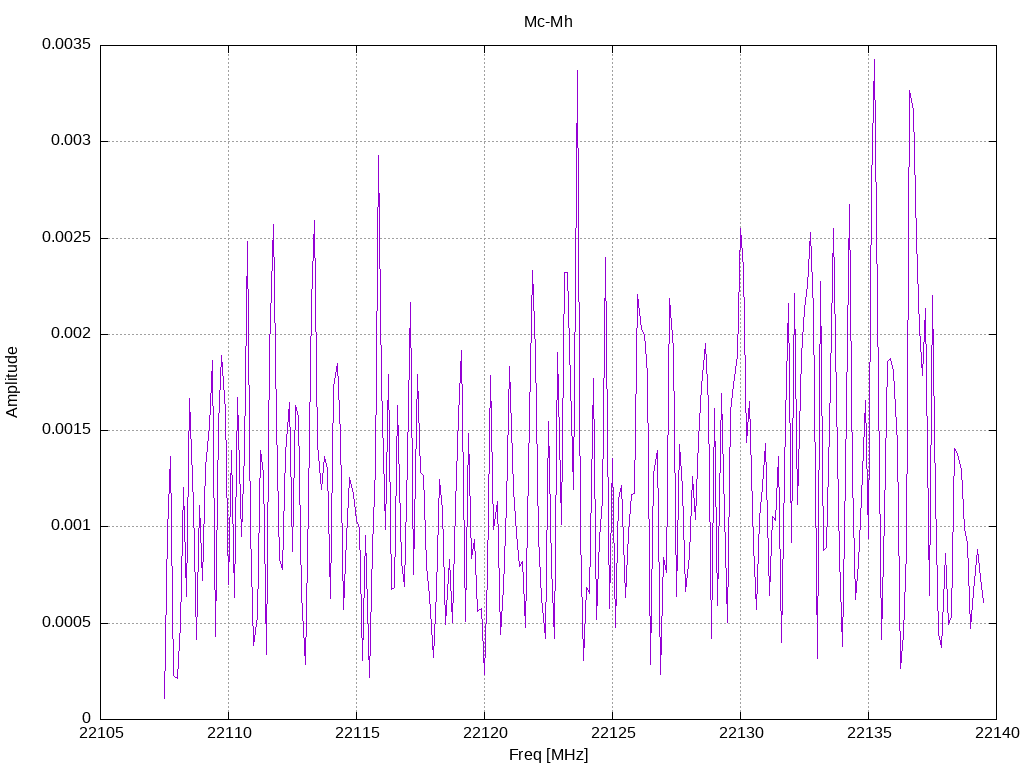Click y-axis value 0.0015

tap(67, 429)
